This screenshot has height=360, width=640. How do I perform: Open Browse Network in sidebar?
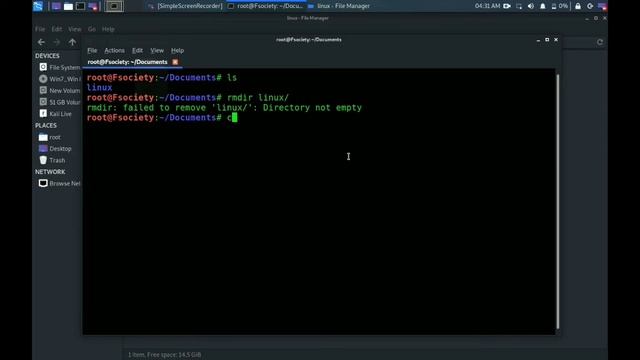tap(60, 184)
